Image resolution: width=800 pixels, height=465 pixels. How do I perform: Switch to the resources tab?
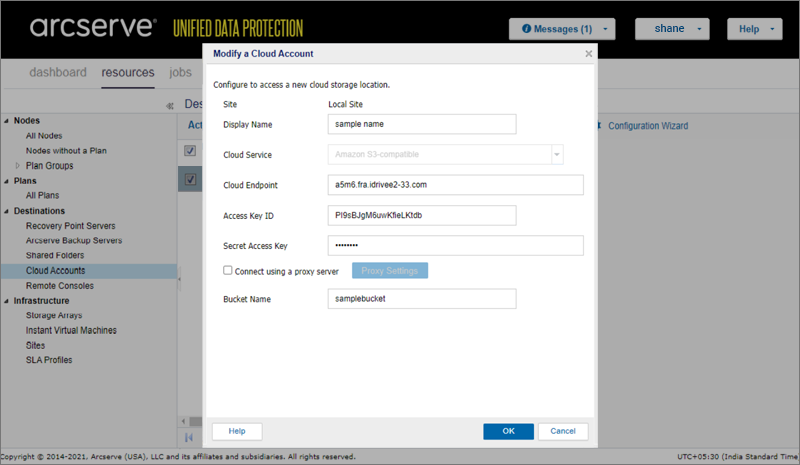coord(128,72)
